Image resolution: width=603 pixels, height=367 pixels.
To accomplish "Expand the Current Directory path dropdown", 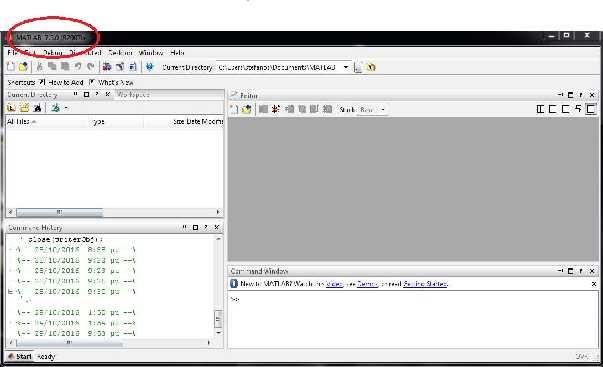I will pos(346,67).
